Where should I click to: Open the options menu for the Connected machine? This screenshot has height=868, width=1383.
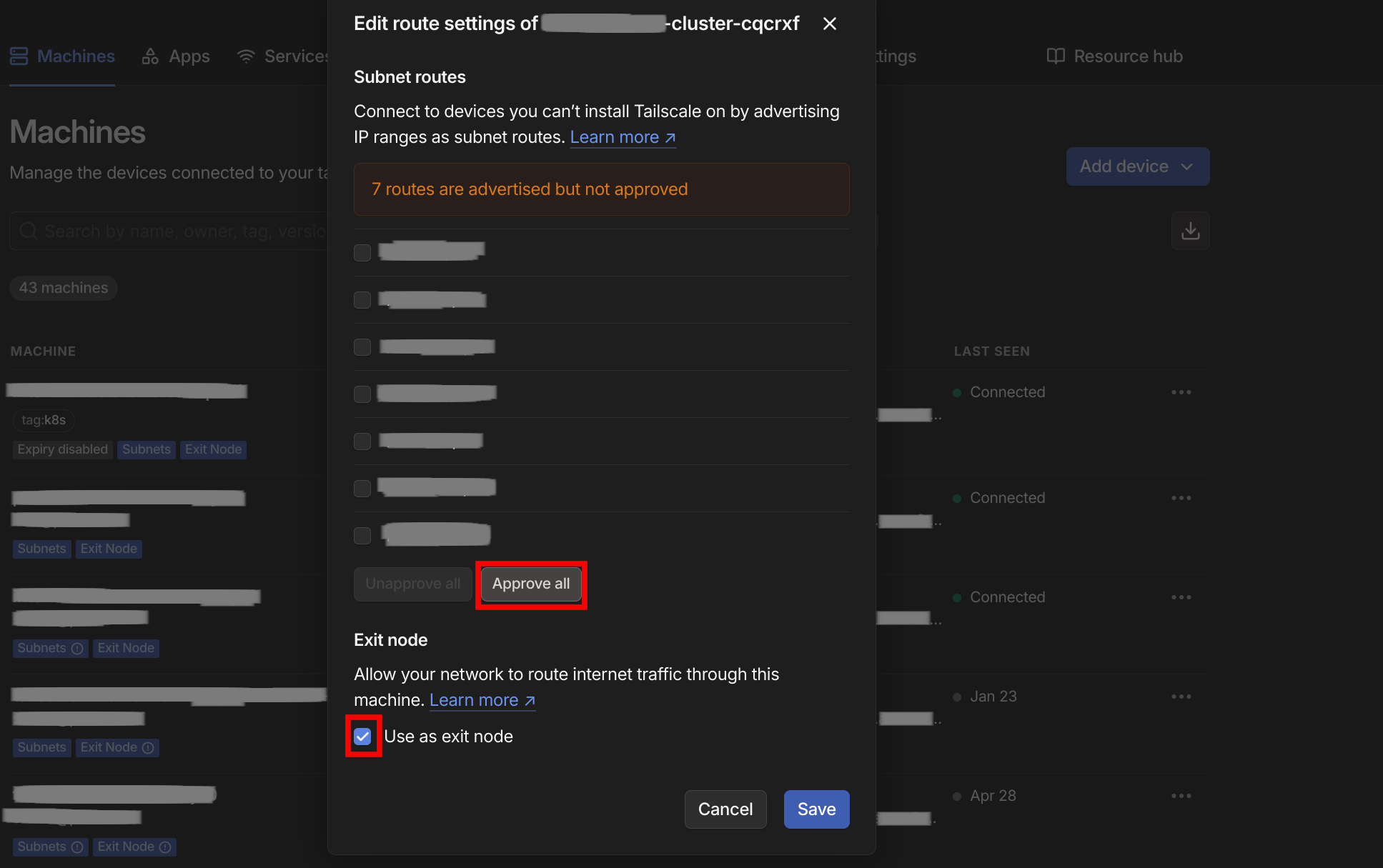1181,391
